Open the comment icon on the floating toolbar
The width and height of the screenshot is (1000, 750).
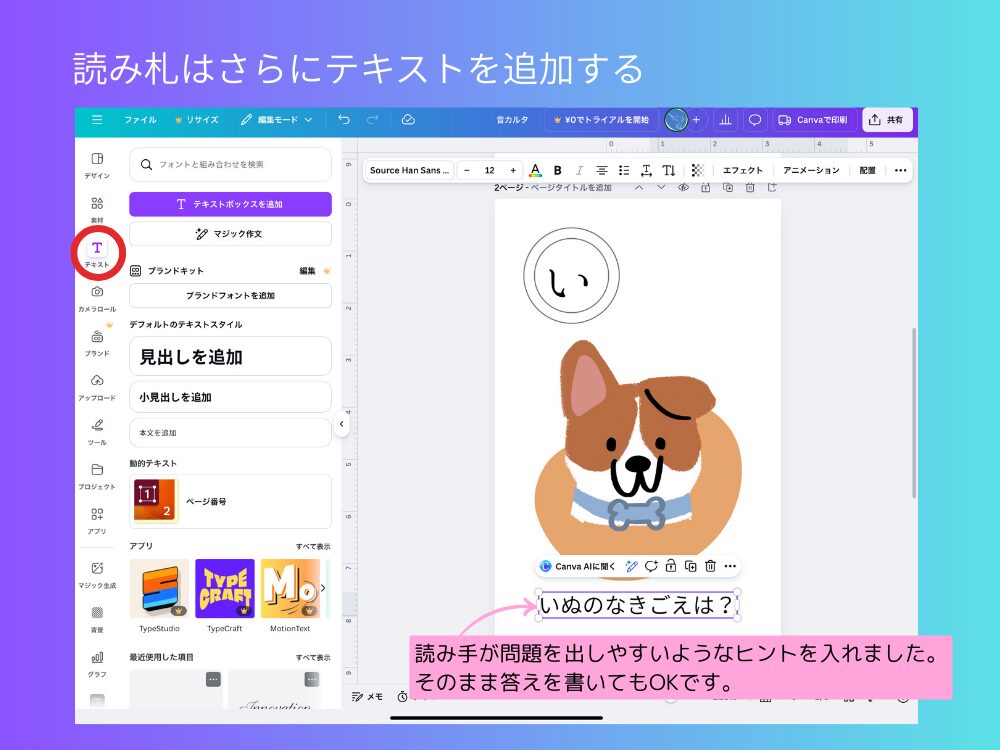point(651,565)
